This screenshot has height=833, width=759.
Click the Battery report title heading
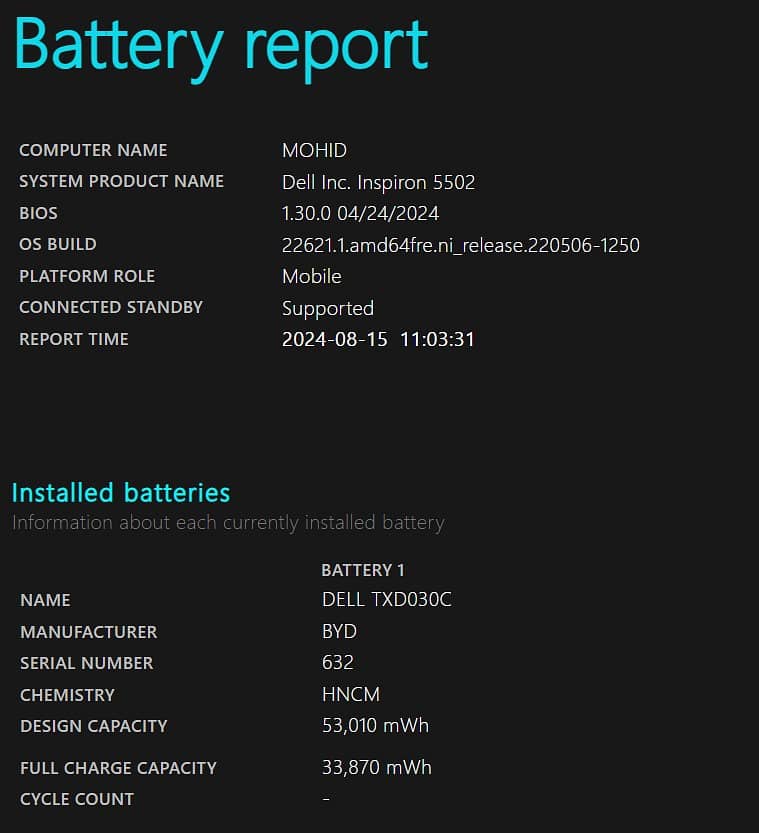point(221,45)
